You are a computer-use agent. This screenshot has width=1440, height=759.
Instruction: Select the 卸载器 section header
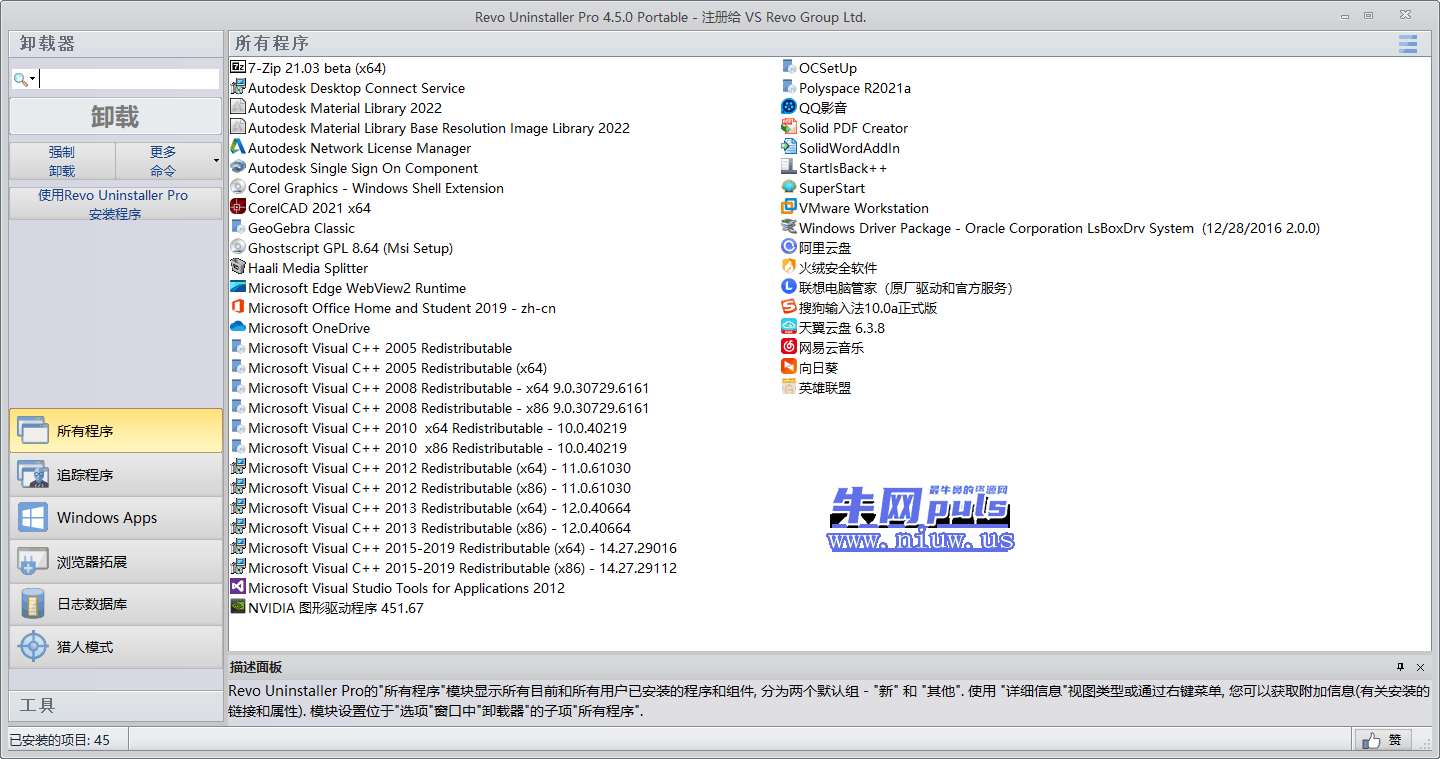pyautogui.click(x=116, y=44)
